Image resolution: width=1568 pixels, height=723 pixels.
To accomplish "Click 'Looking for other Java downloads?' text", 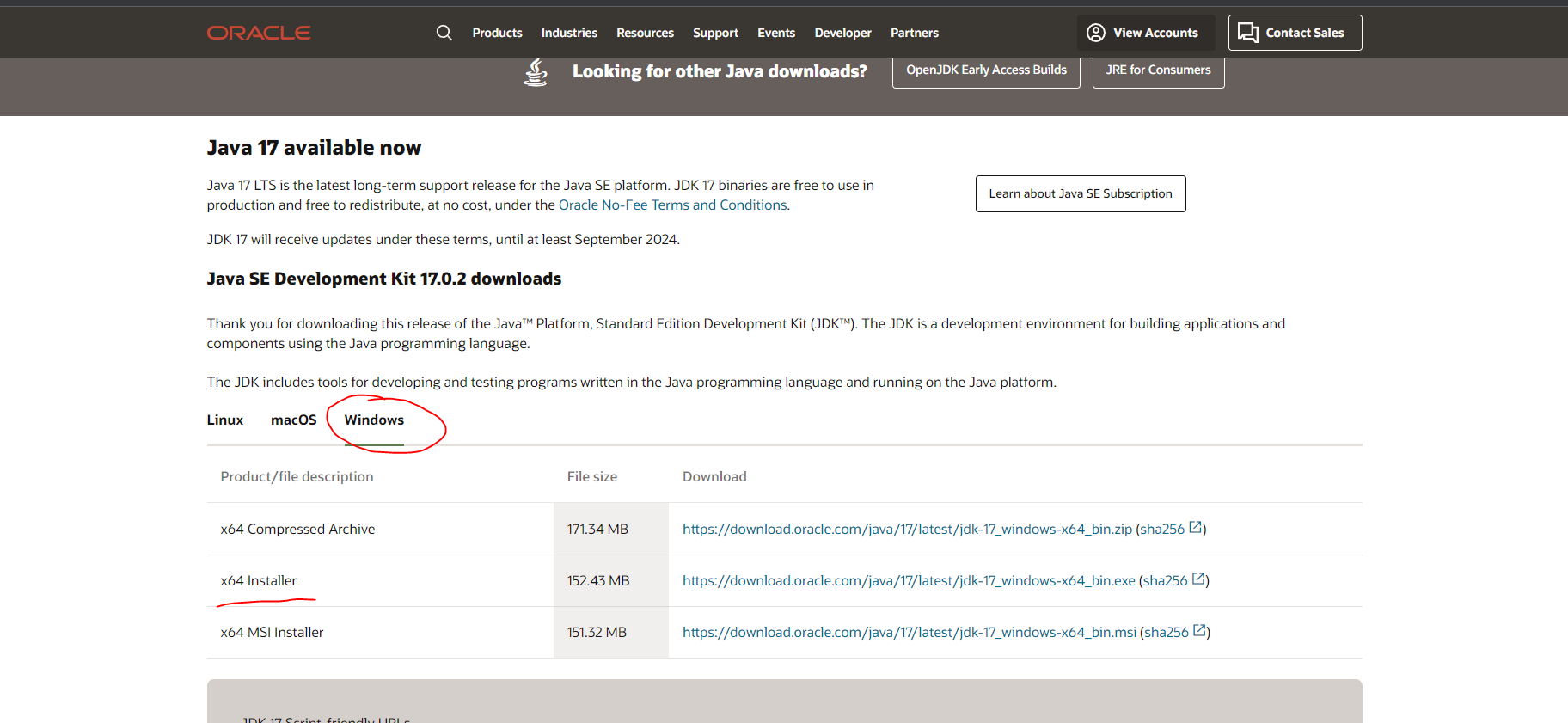I will click(x=720, y=71).
